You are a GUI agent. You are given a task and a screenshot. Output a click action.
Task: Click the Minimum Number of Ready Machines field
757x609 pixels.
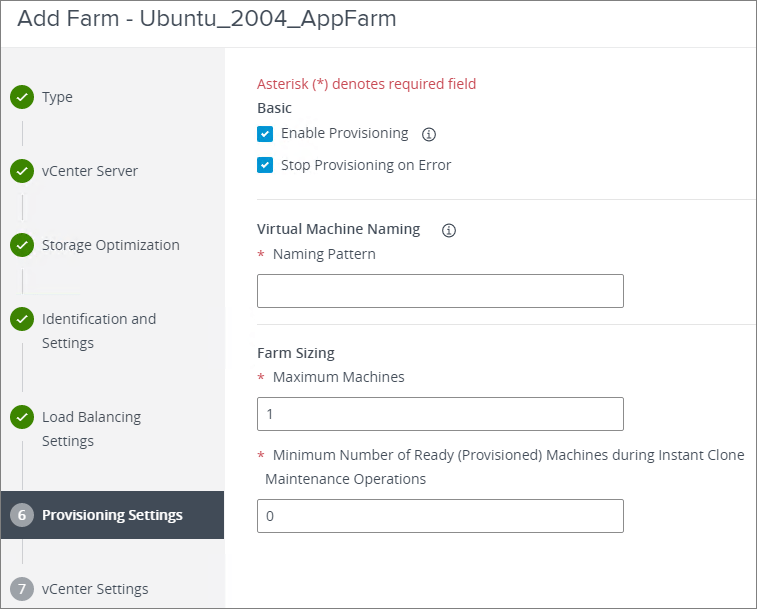click(x=440, y=516)
